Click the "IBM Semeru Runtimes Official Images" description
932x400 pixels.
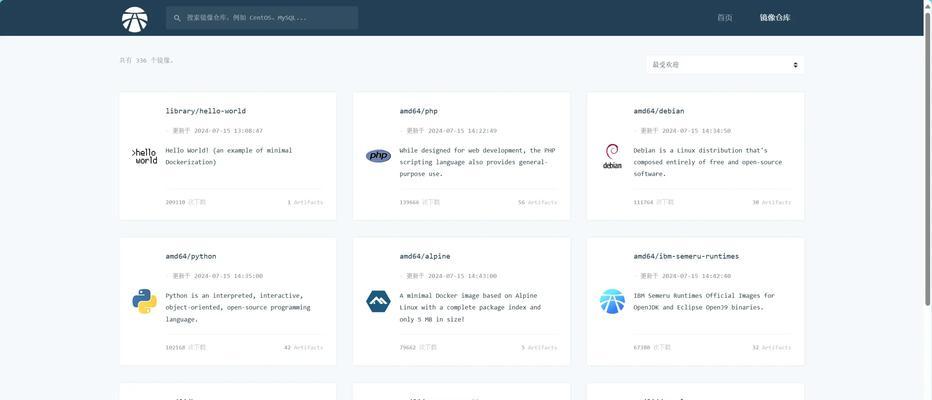coord(704,301)
